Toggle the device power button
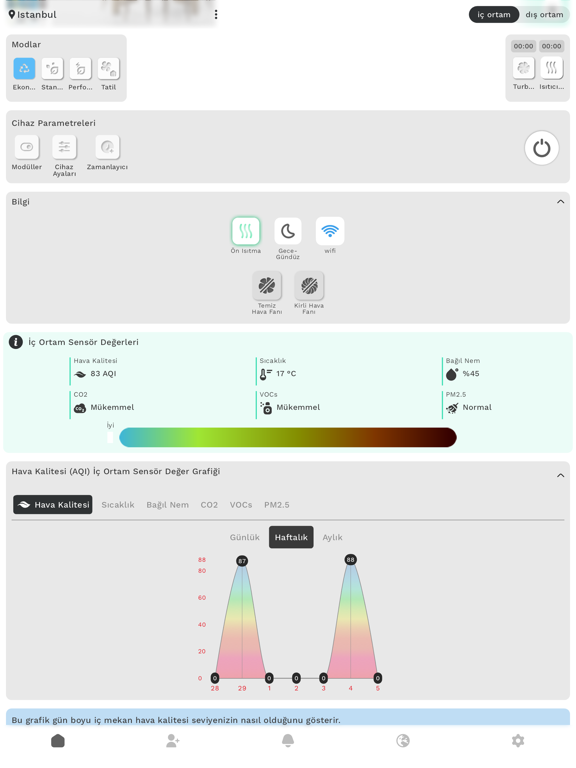Screen dimensions: 576x768 click(542, 148)
